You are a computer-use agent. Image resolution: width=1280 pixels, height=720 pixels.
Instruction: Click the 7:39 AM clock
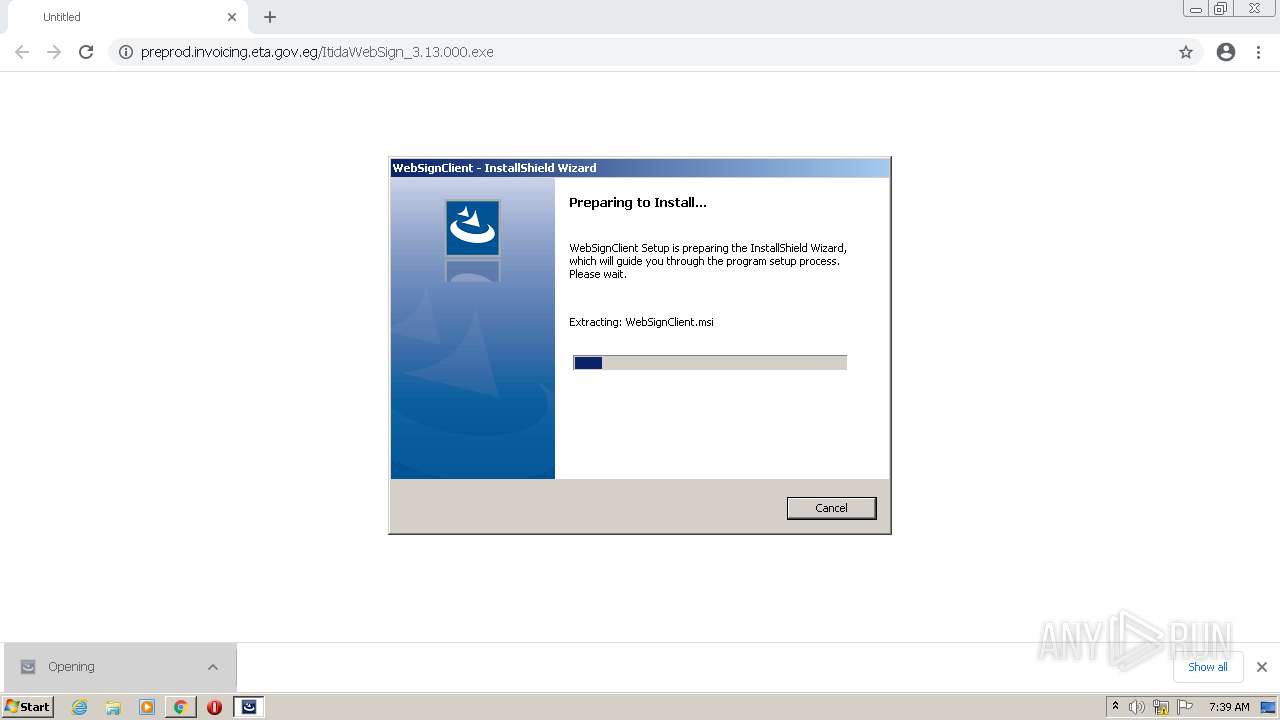1229,707
